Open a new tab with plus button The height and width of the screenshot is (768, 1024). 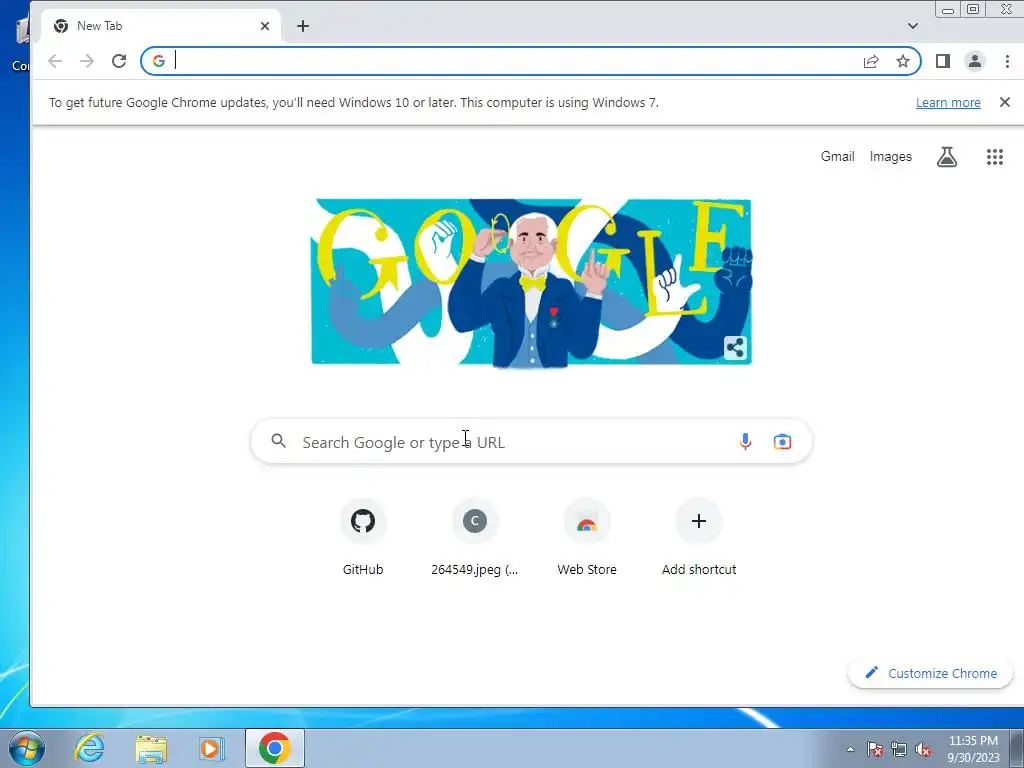pyautogui.click(x=303, y=26)
